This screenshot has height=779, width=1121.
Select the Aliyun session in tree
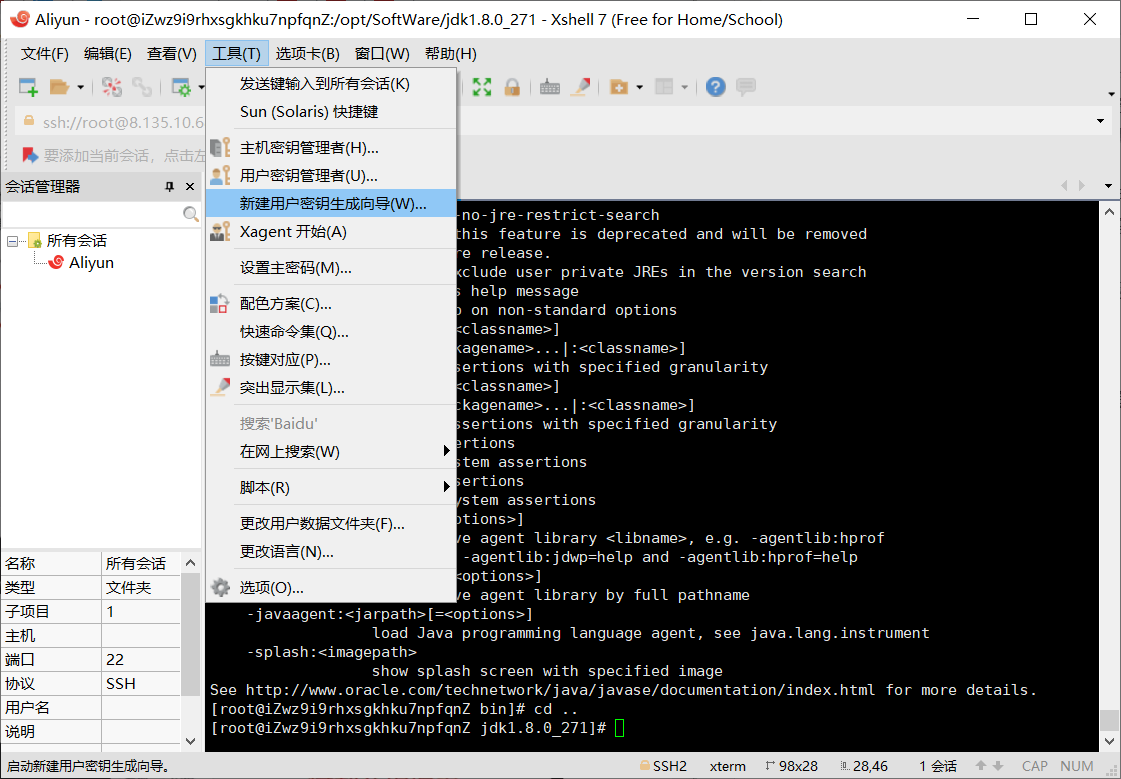point(91,263)
